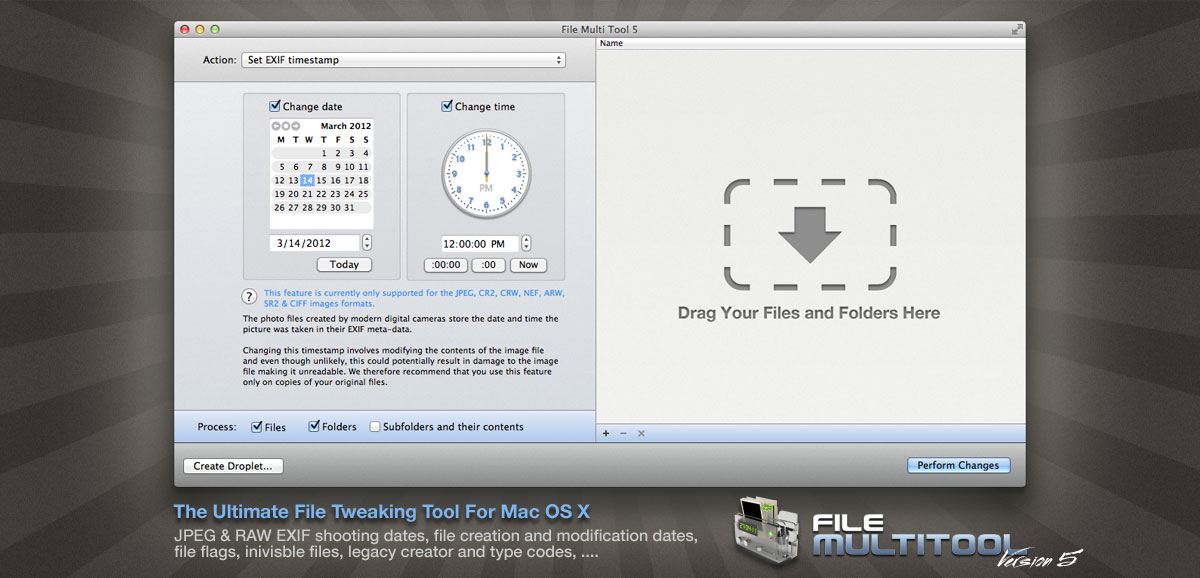Pick day 5 in the calendar
Viewport: 1200px width, 578px height.
click(x=282, y=167)
